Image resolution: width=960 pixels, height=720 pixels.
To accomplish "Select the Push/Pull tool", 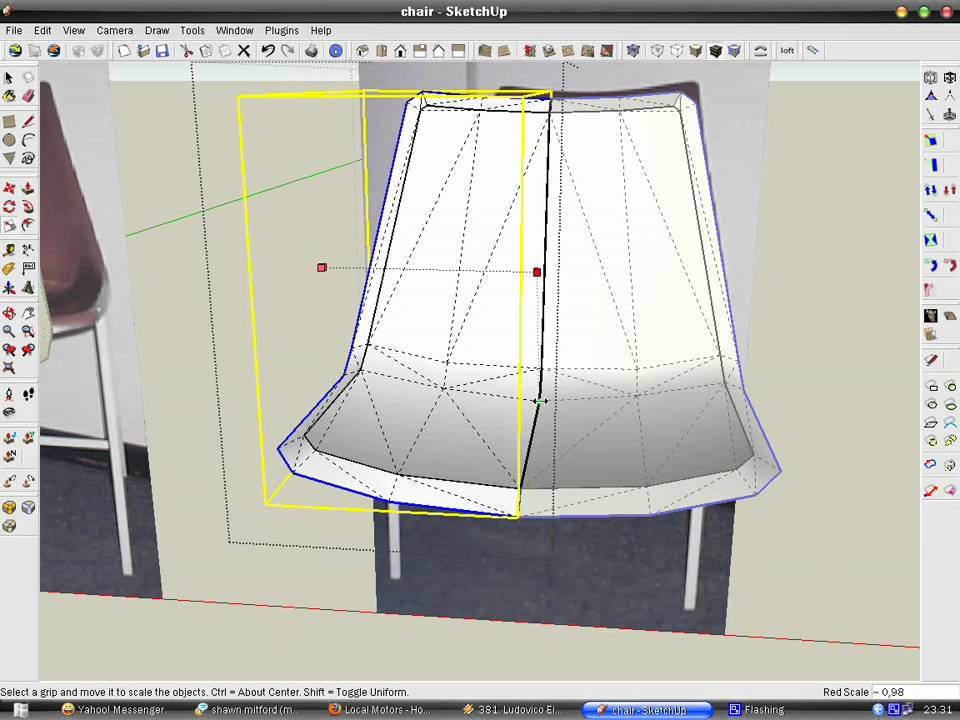I will coord(28,188).
